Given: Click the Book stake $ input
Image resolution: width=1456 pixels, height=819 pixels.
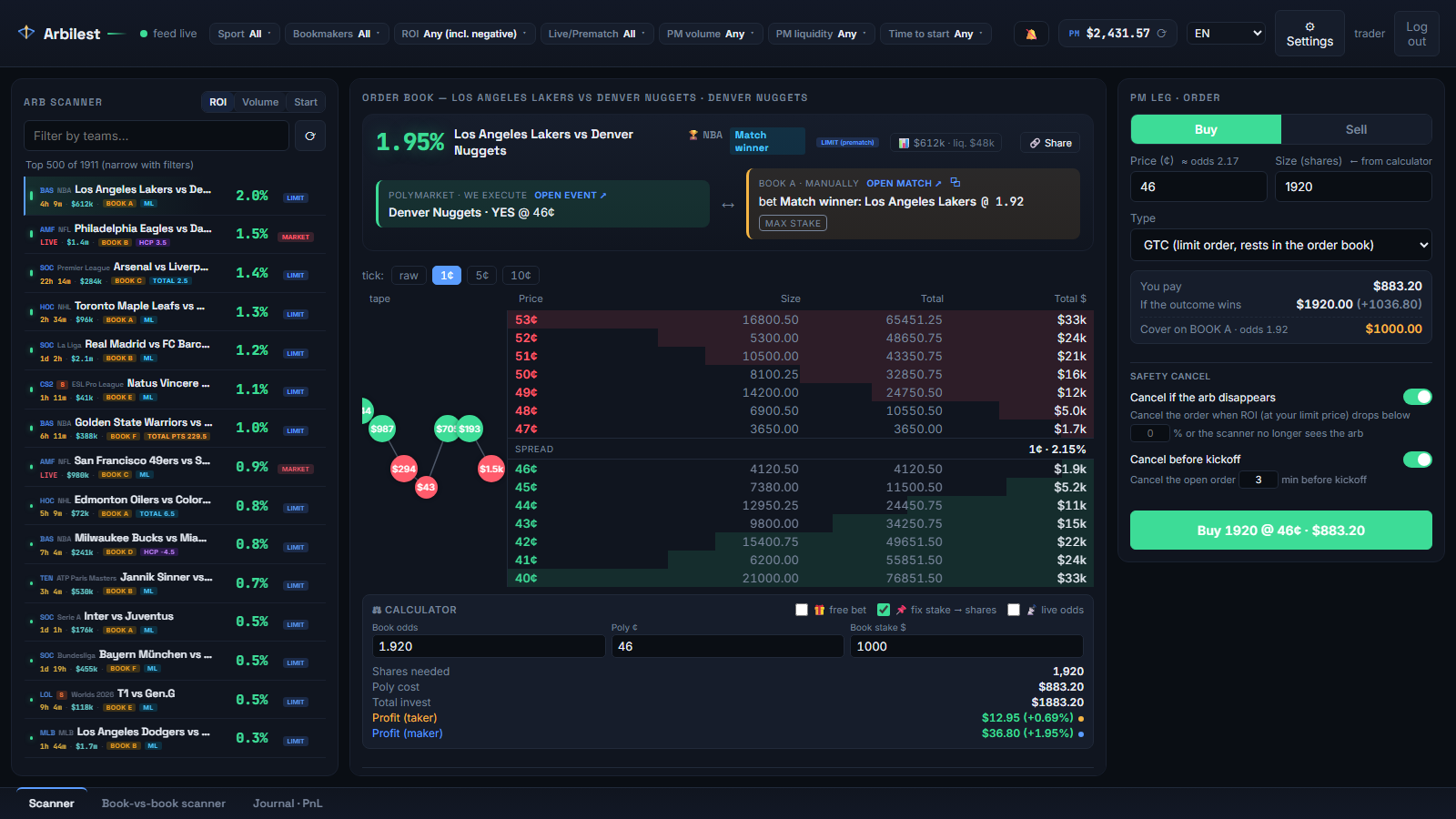Looking at the screenshot, I should point(966,646).
